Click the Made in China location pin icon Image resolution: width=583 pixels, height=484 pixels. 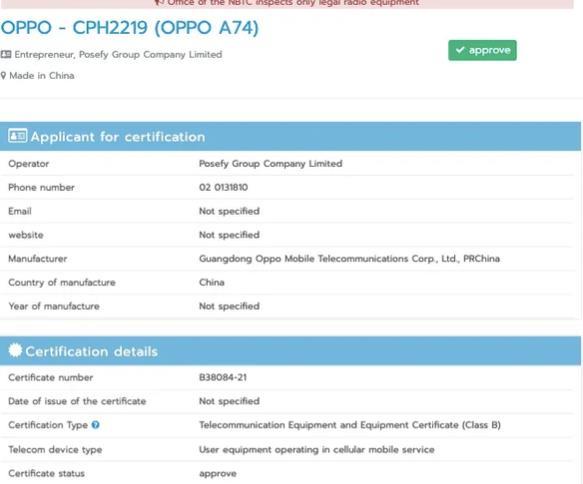[x=3, y=76]
